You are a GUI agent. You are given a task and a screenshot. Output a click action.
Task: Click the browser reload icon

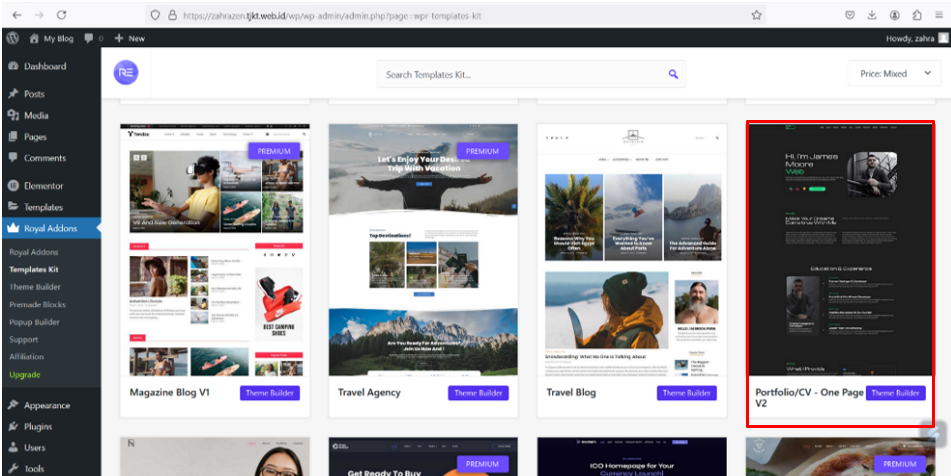62,15
